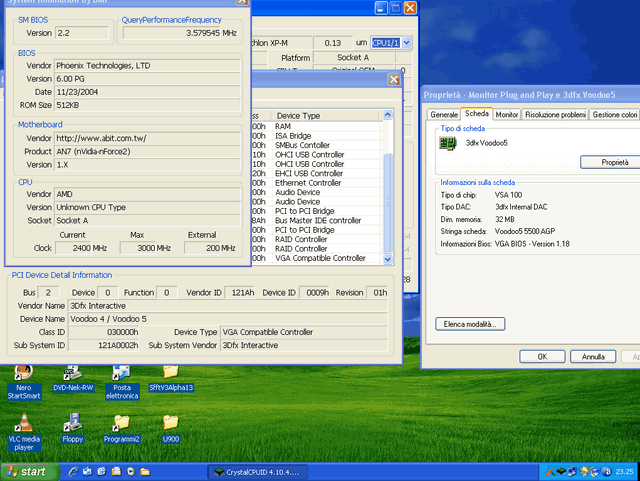Click the Sub System ID field 121A0002h
640x481 pixels.
point(104,345)
